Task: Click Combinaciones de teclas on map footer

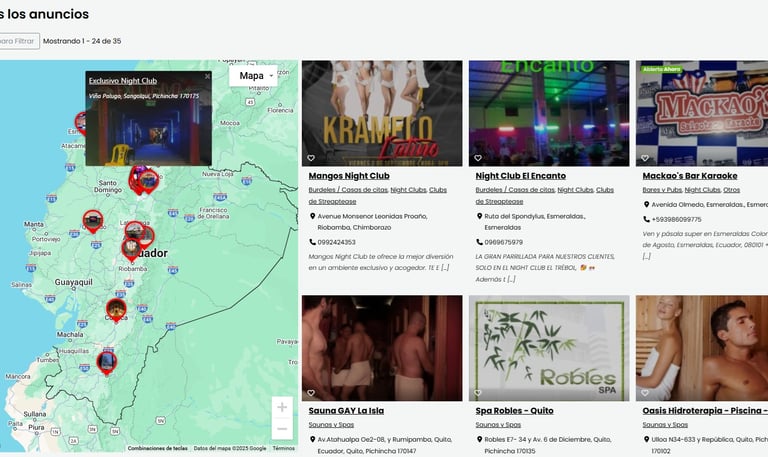Action: pos(157,448)
